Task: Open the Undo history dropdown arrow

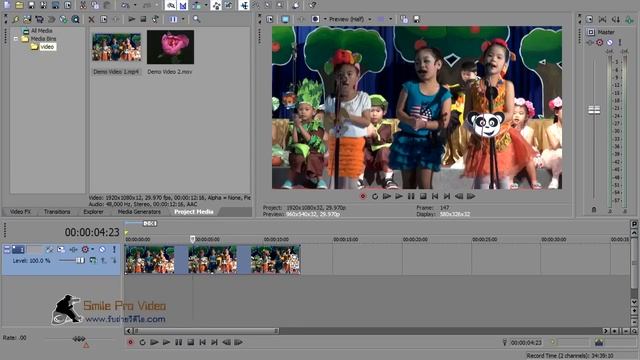Action: [x=135, y=5]
